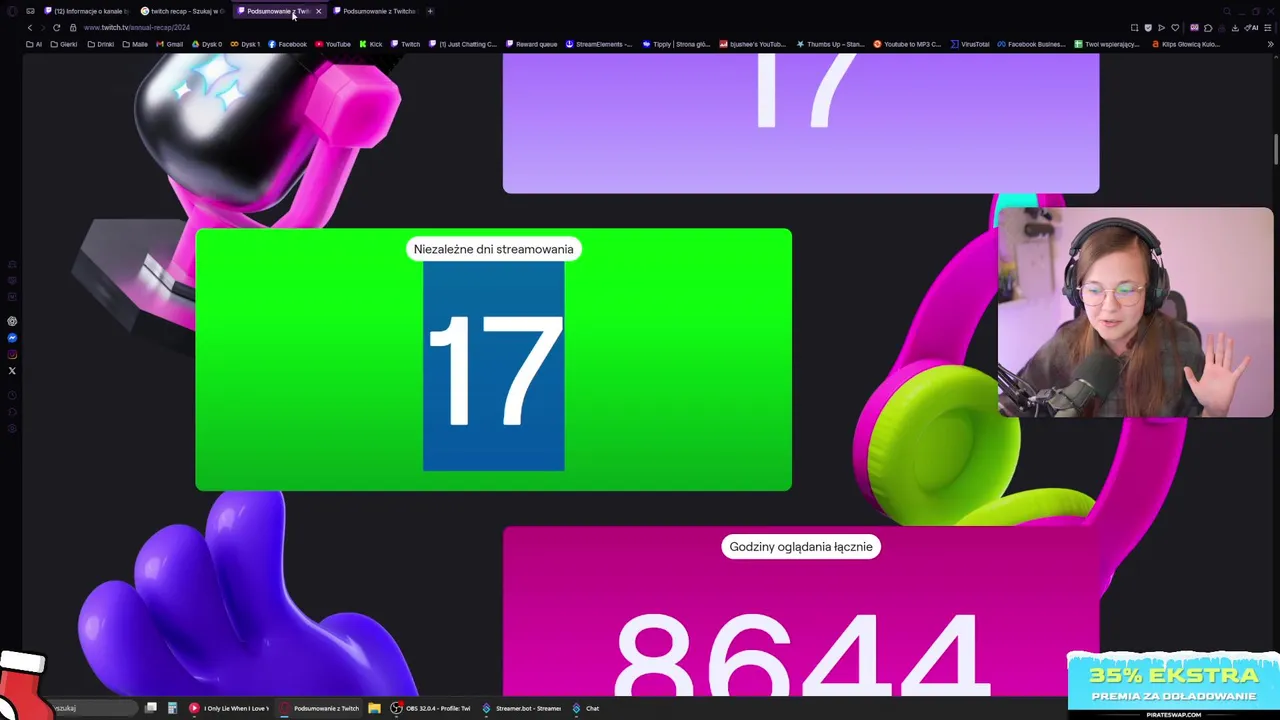The image size is (1280, 720).
Task: Open 'Podsumowanie z Twitch' taskbar window
Action: tap(319, 708)
